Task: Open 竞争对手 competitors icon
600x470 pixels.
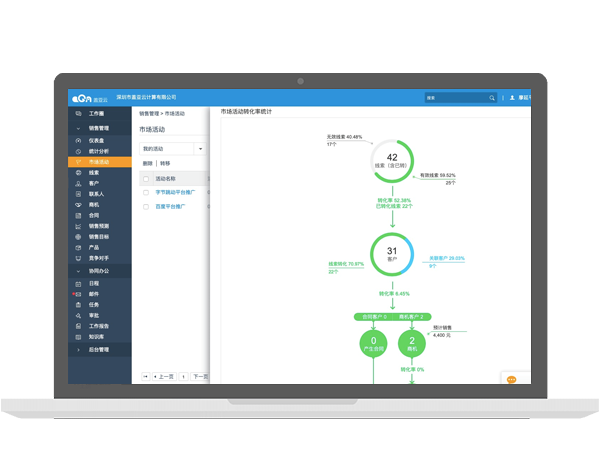Action: pos(78,258)
